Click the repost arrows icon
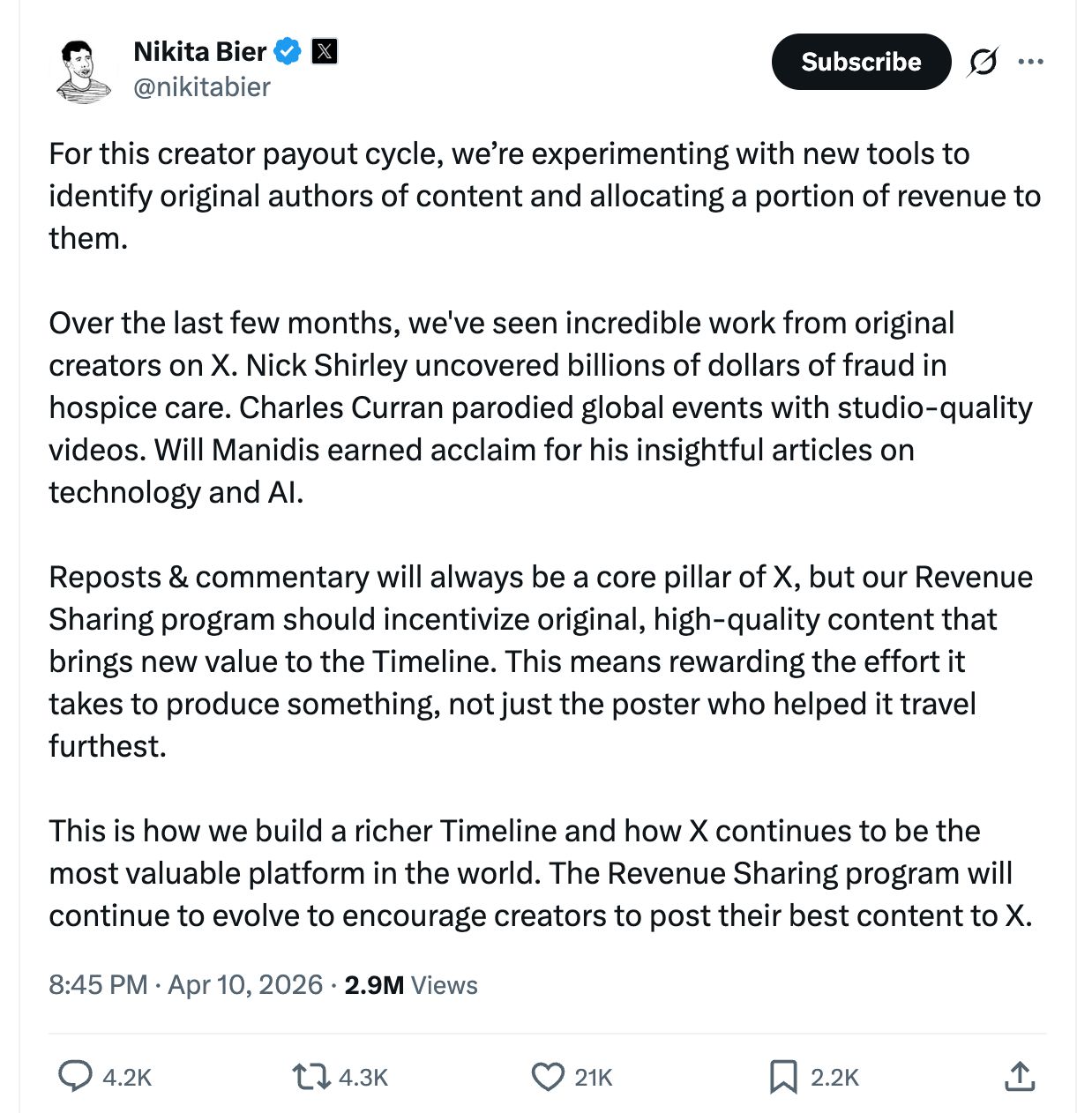1092x1113 pixels. point(310,1077)
